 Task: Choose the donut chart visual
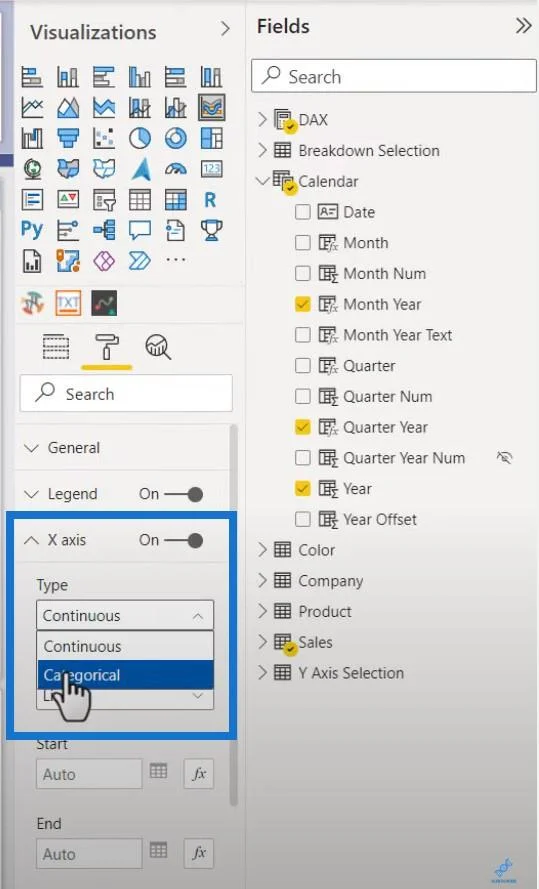click(x=176, y=138)
